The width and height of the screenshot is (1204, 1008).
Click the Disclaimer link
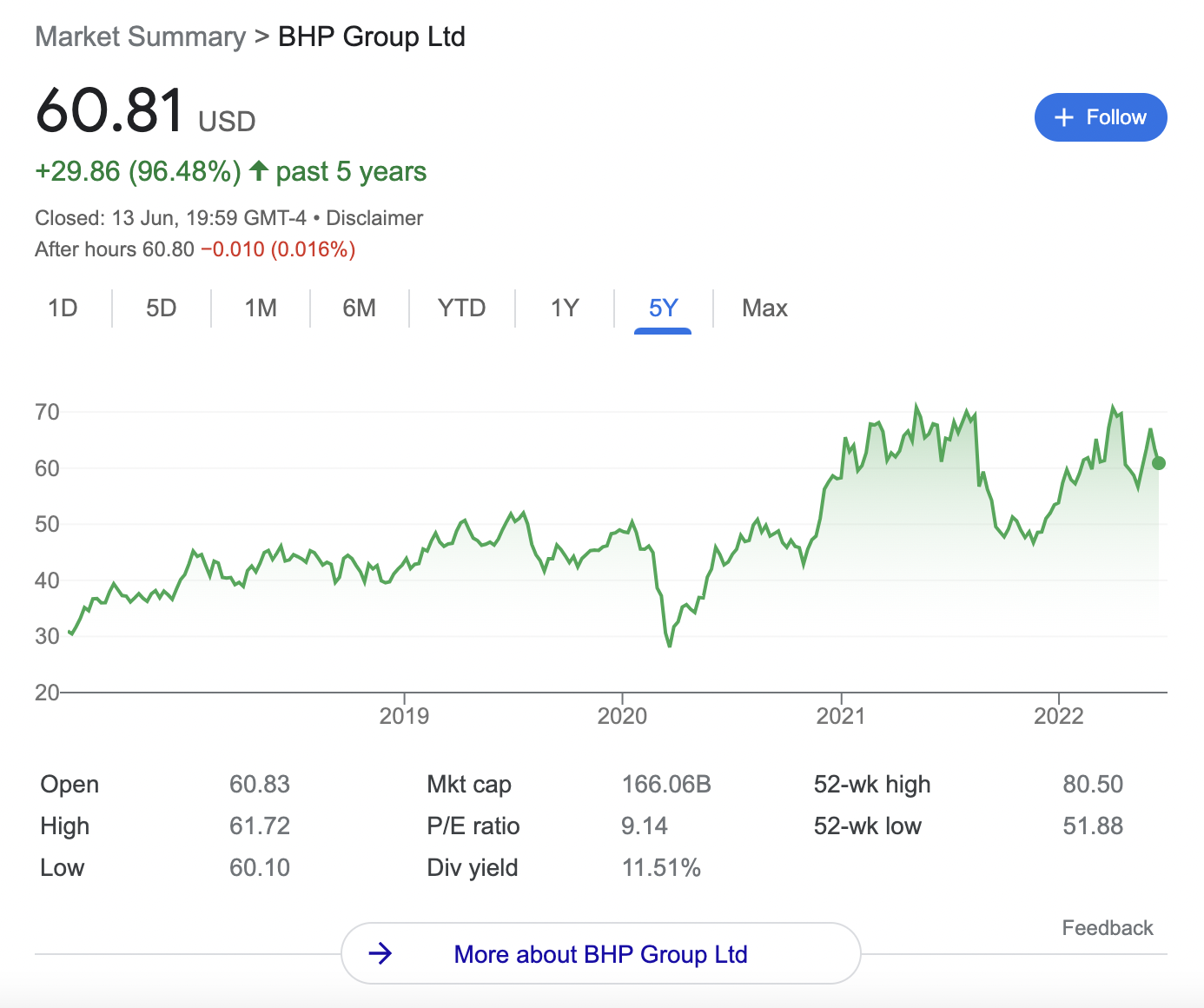374,218
